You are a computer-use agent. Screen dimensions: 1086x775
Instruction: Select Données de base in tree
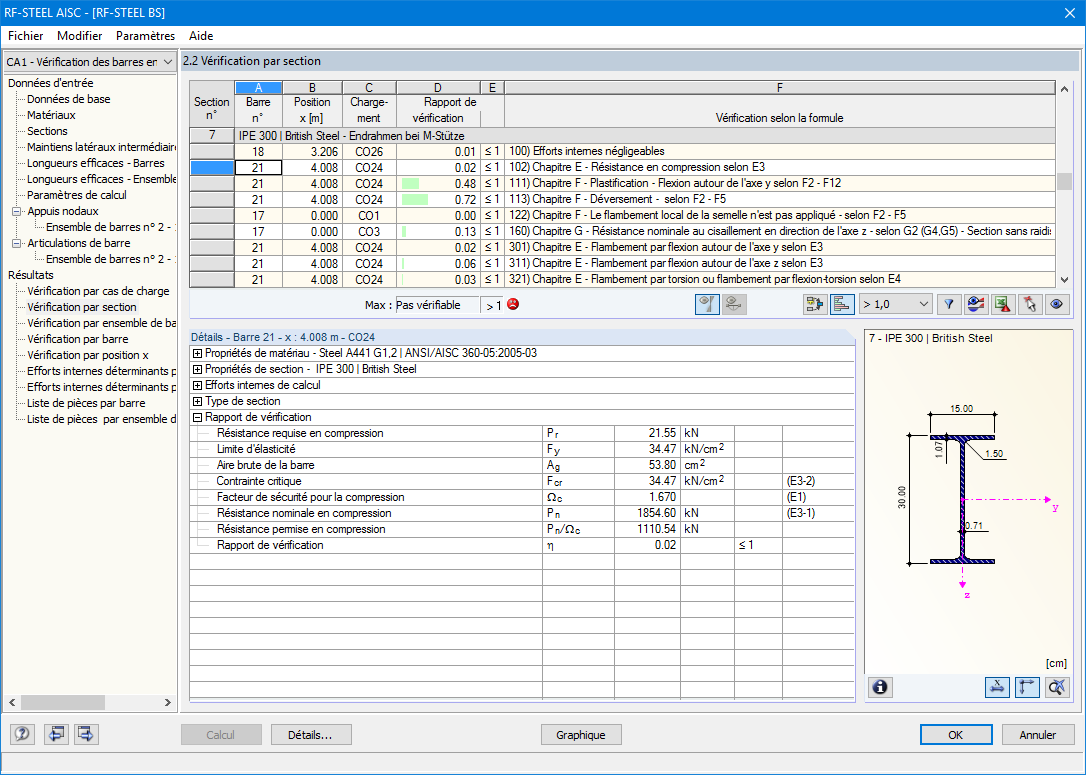pos(69,99)
